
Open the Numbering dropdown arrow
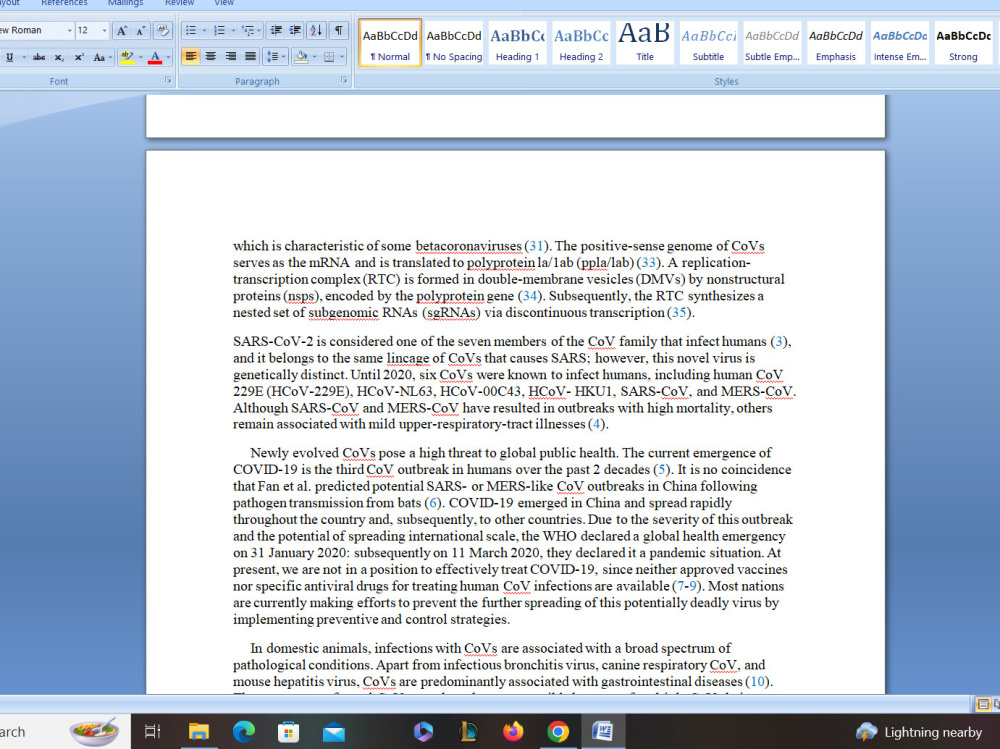233,30
